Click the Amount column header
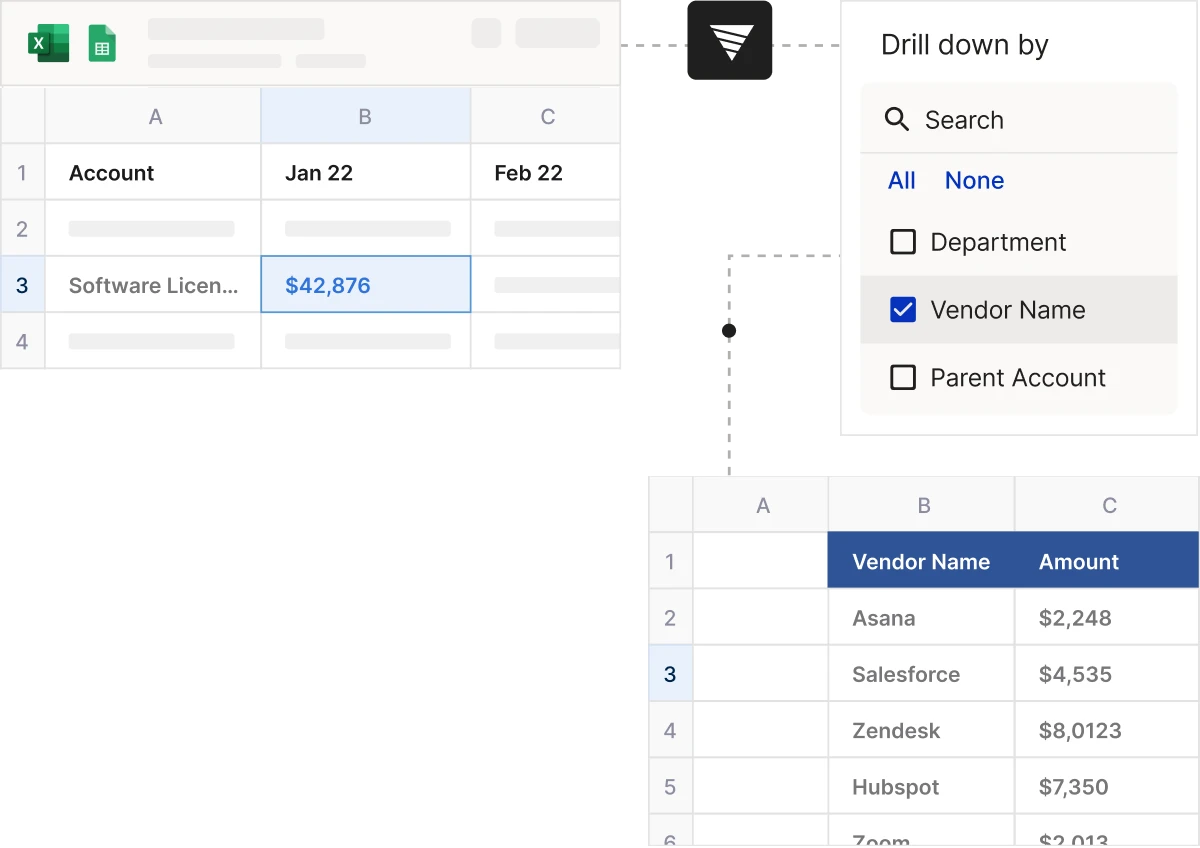This screenshot has height=848, width=1200. (x=1079, y=561)
